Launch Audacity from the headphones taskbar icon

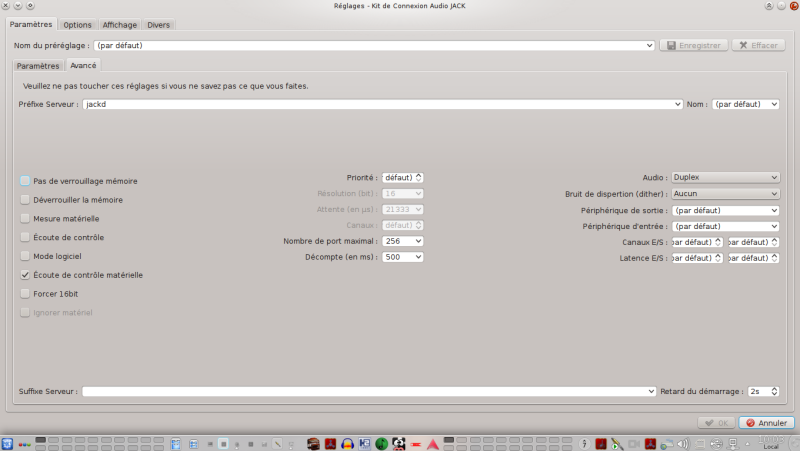[347, 444]
